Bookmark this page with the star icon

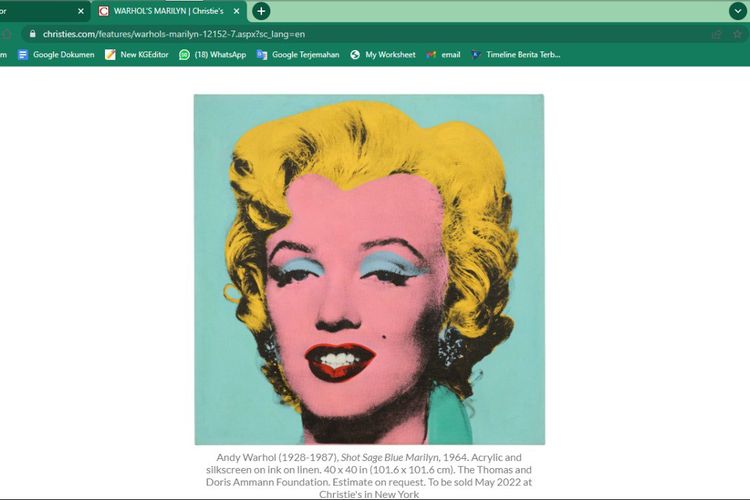pos(739,33)
